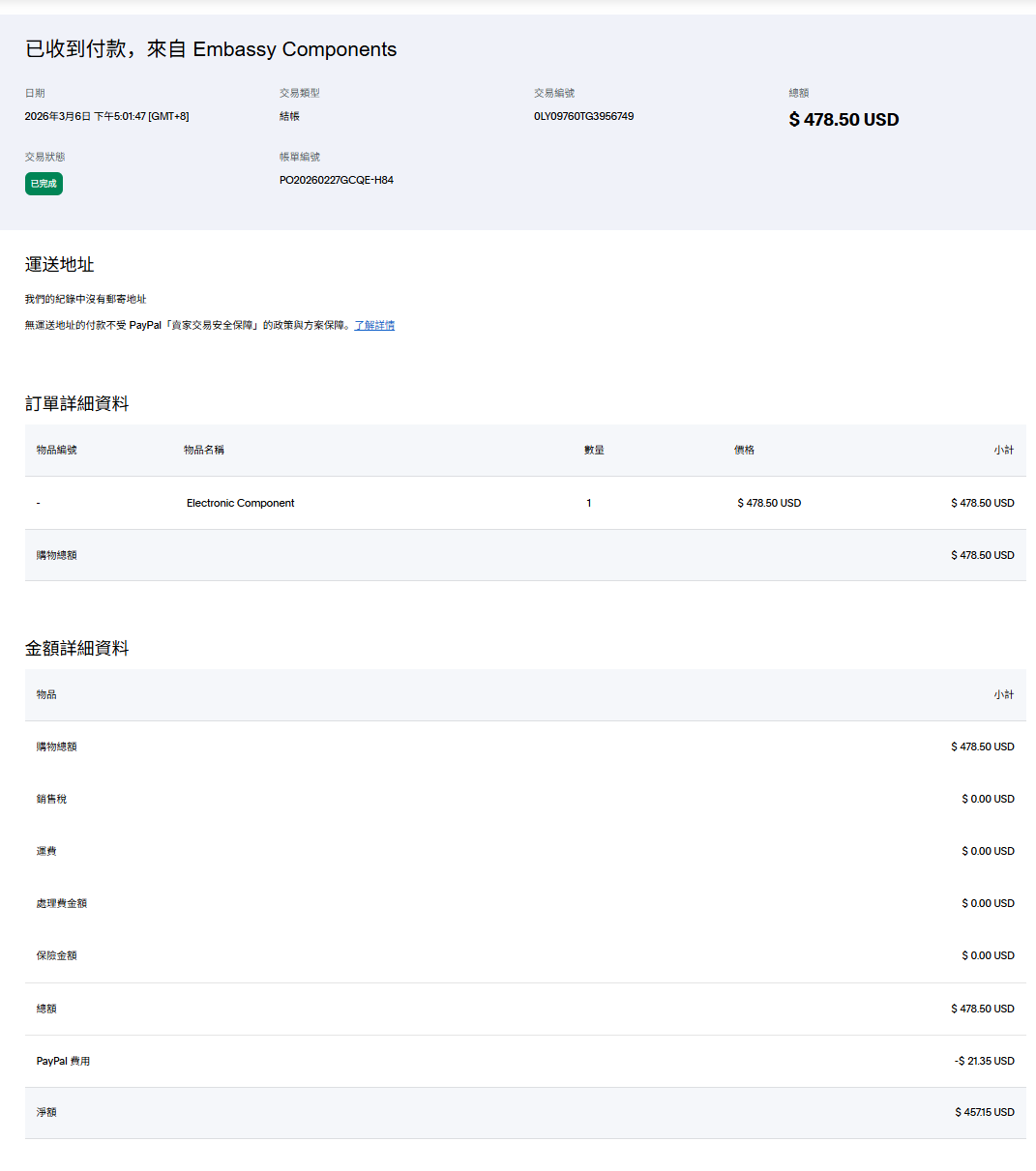Click the green 已完成 status badge
1036x1171 pixels.
coord(44,184)
